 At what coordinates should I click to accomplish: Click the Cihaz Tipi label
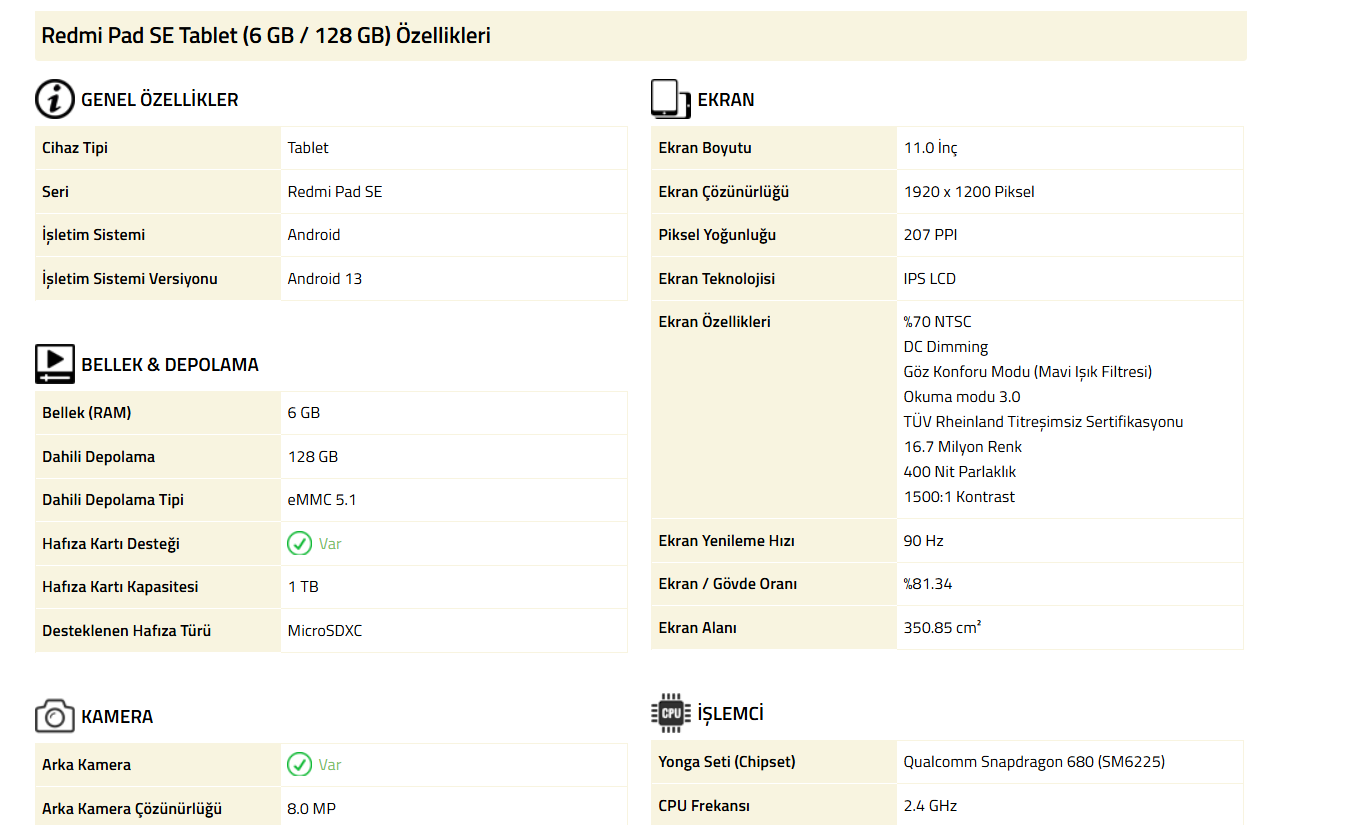click(x=75, y=148)
